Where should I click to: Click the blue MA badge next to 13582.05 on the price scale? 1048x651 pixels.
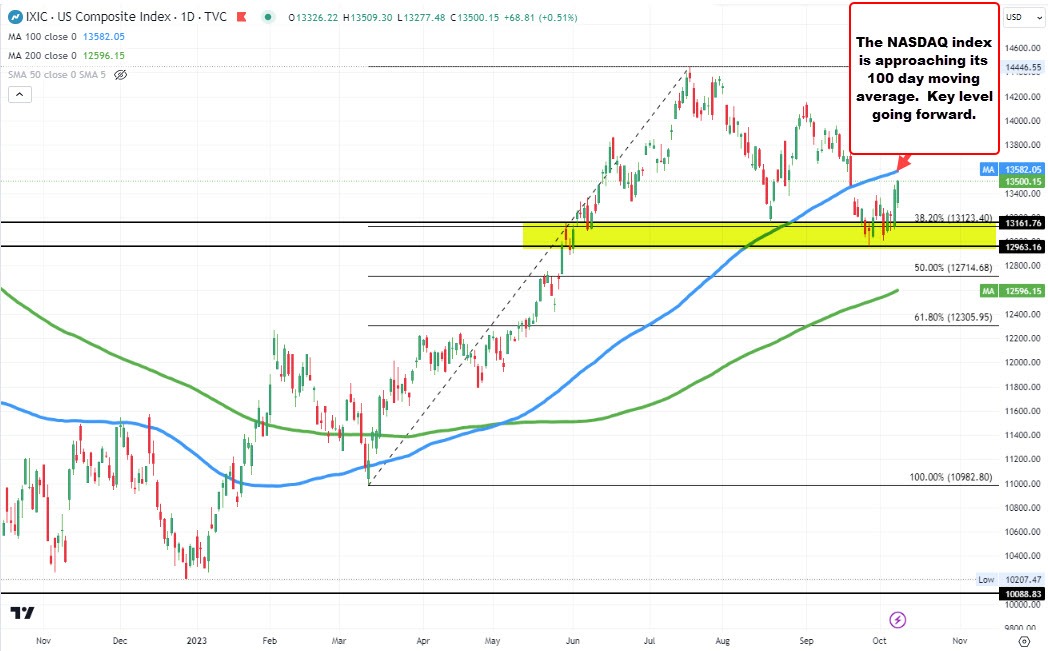click(988, 169)
